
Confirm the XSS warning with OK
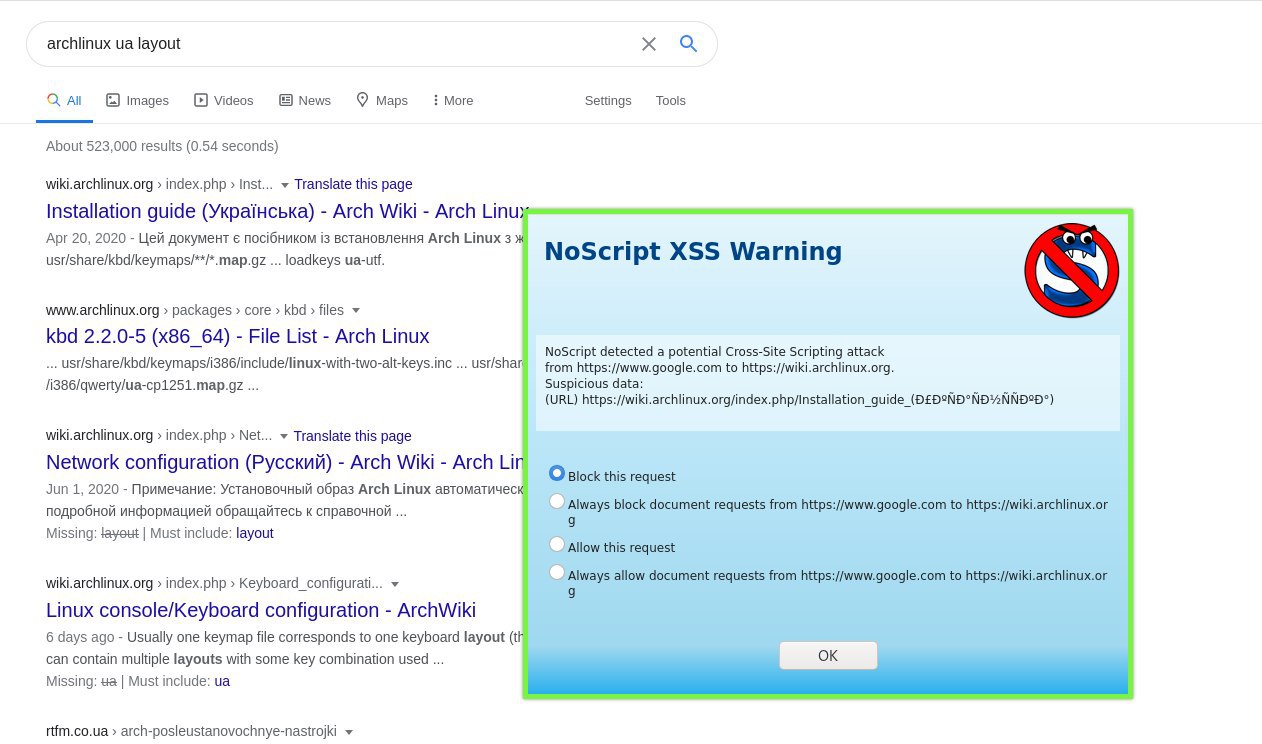(828, 656)
